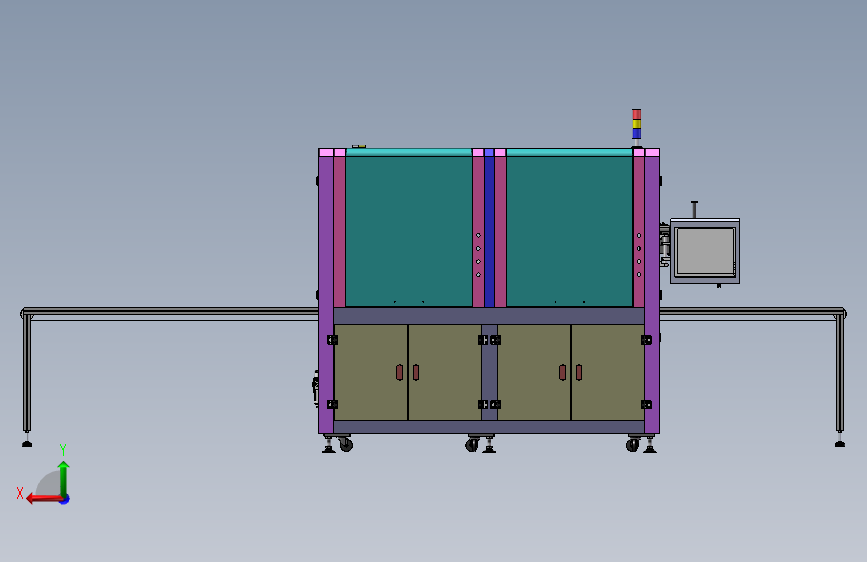Select the upper-left cabinet door hinge

(332, 340)
